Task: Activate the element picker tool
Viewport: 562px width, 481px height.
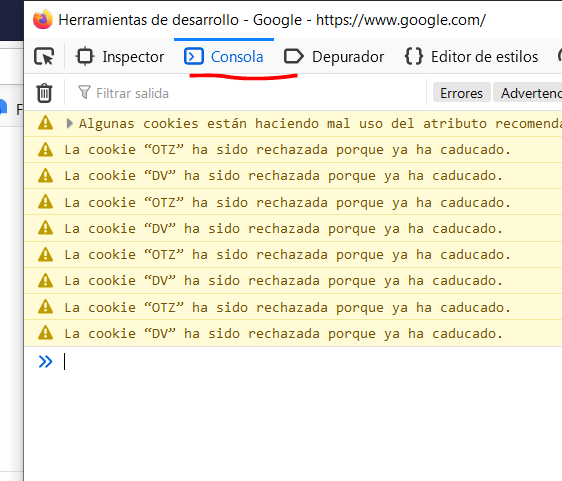Action: 44,57
